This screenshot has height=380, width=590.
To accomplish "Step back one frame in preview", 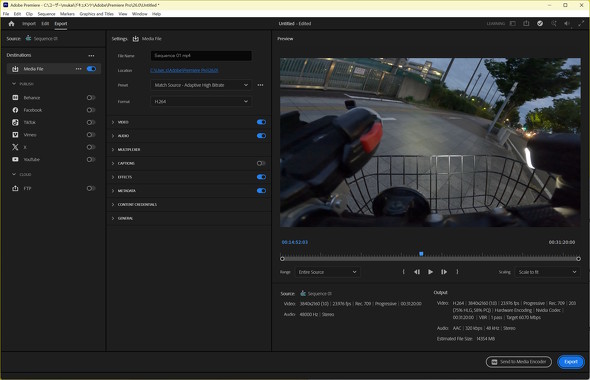I will pyautogui.click(x=417, y=272).
